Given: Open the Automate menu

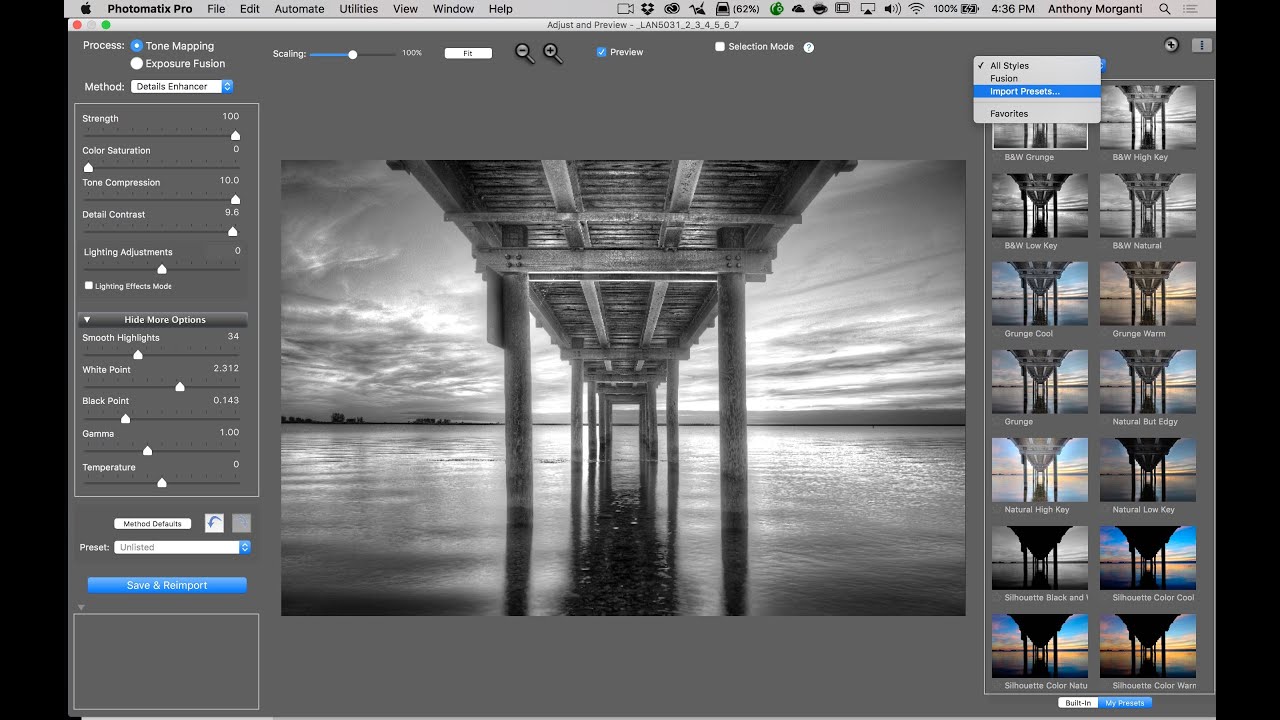Looking at the screenshot, I should [299, 9].
